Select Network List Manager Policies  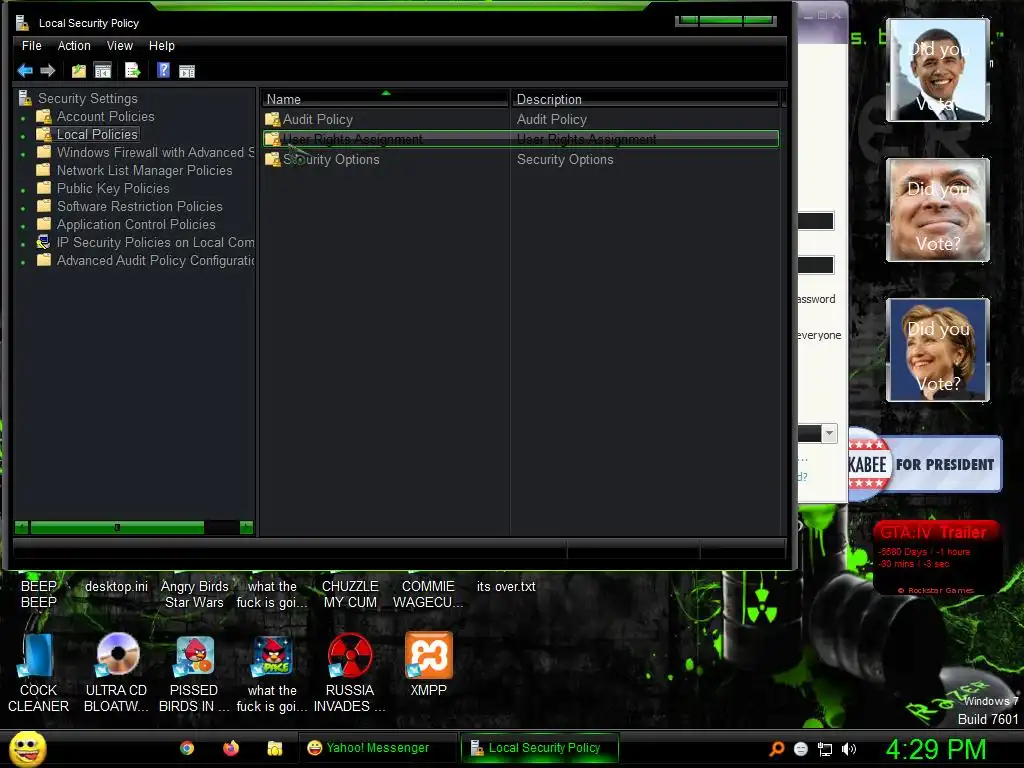point(144,170)
